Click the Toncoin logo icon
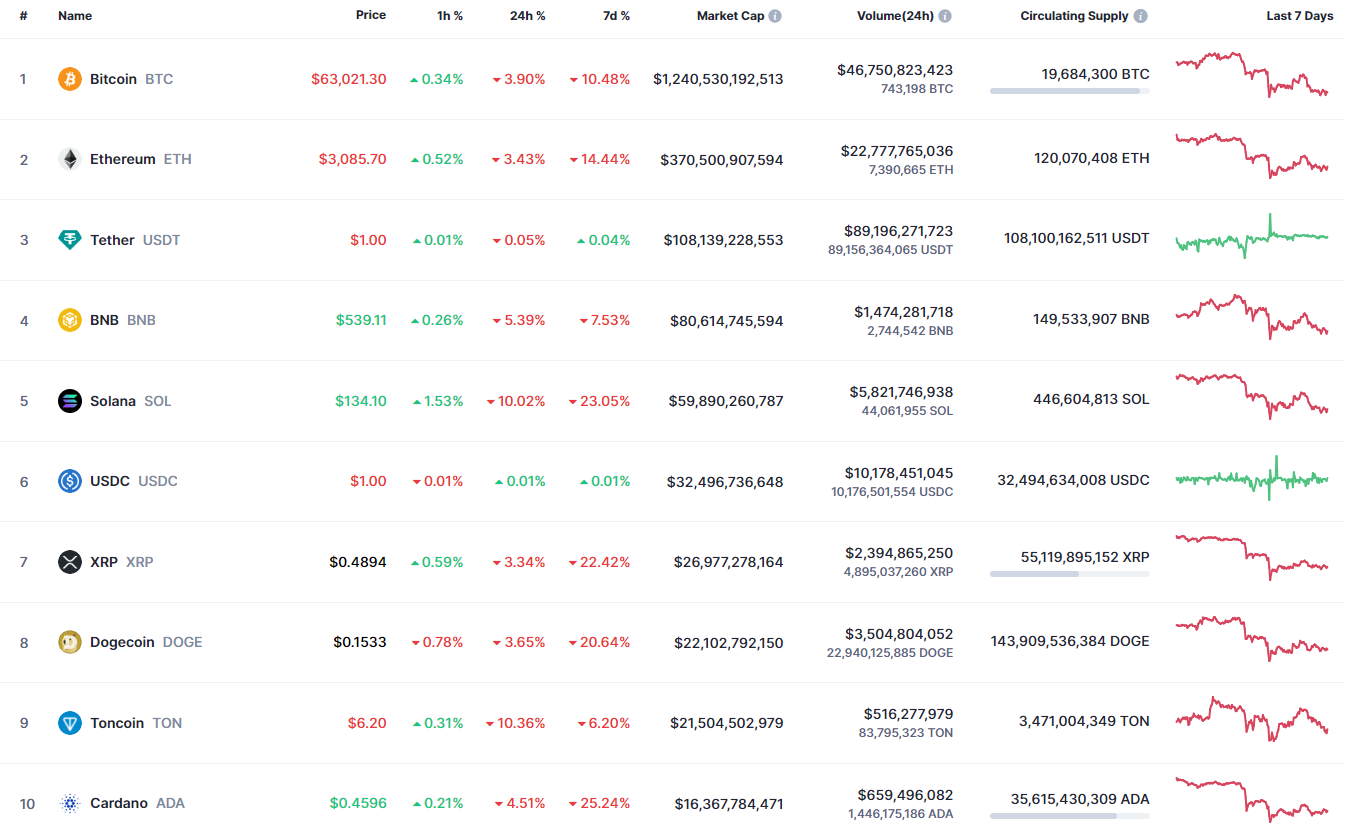The width and height of the screenshot is (1359, 836). 70,723
